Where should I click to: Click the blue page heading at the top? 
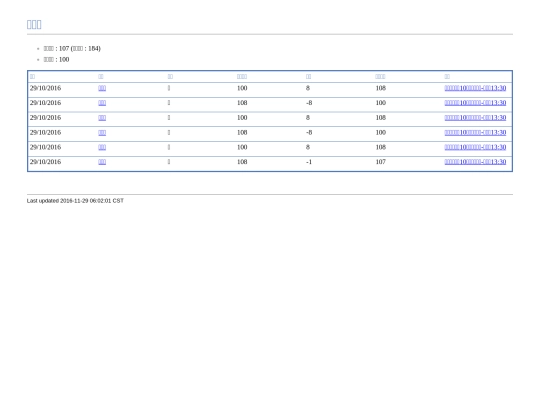pyautogui.click(x=34, y=24)
